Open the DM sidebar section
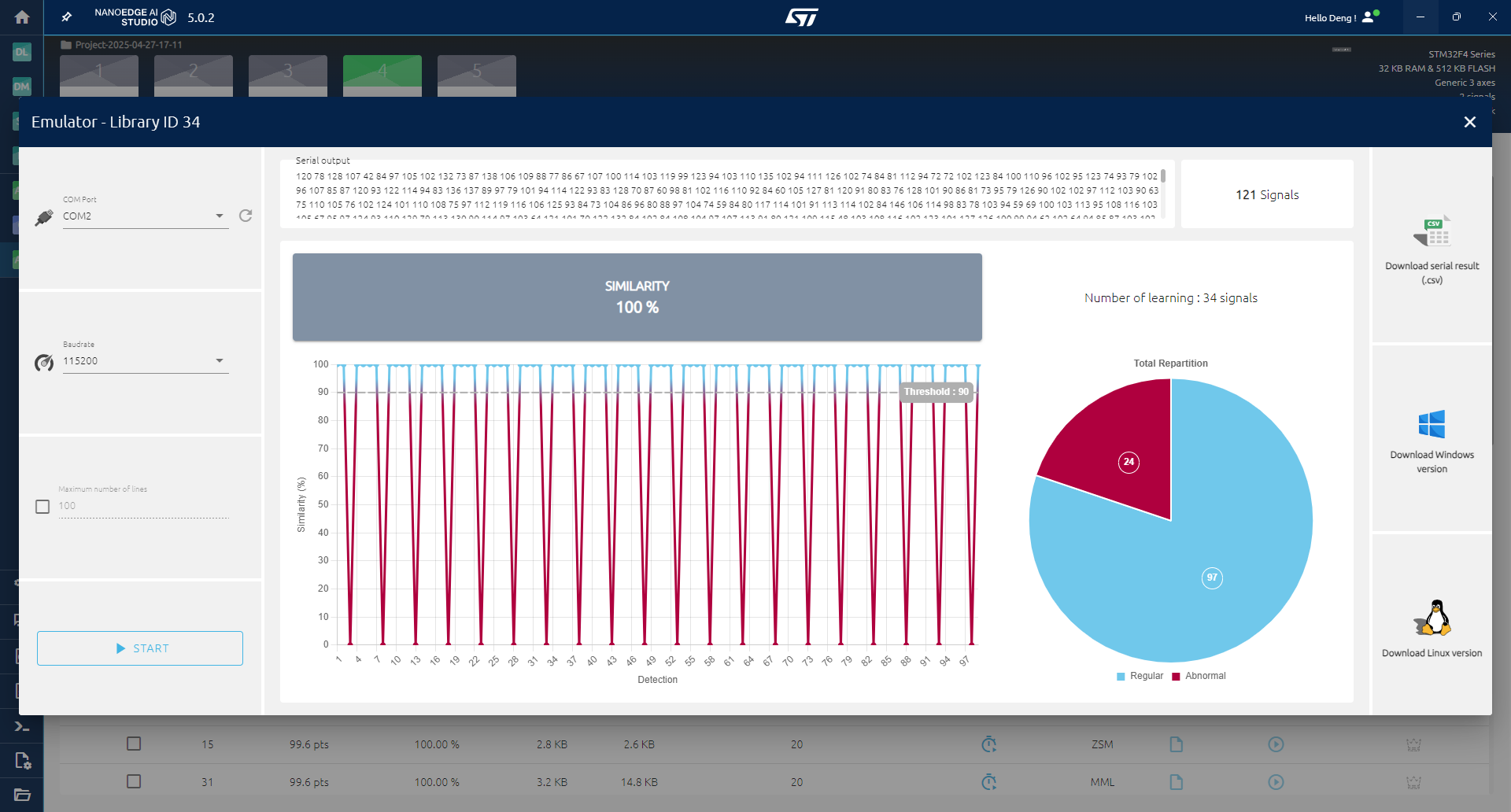The image size is (1511, 812). (21, 87)
